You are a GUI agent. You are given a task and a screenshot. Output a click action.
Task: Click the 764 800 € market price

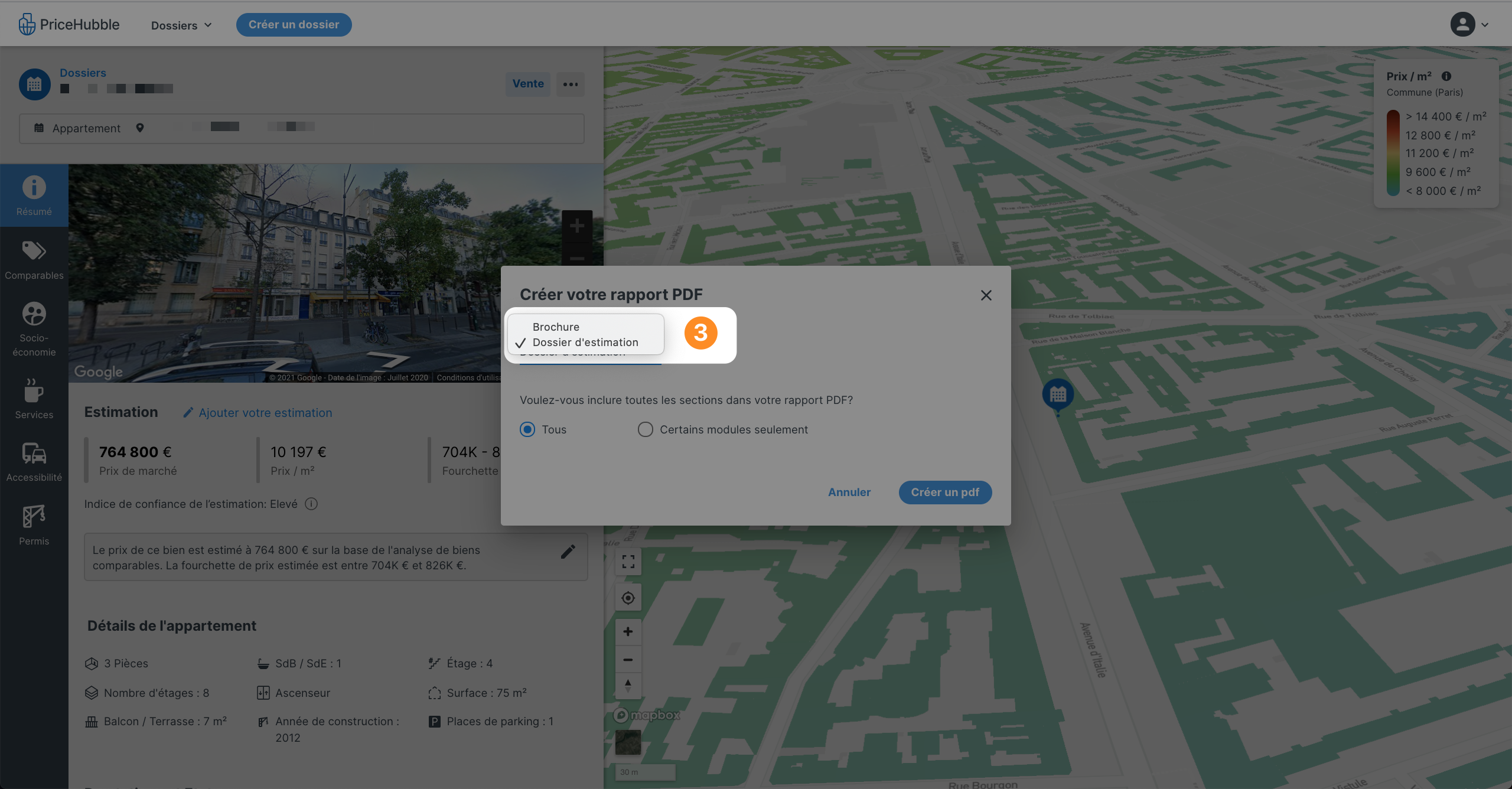coord(135,452)
